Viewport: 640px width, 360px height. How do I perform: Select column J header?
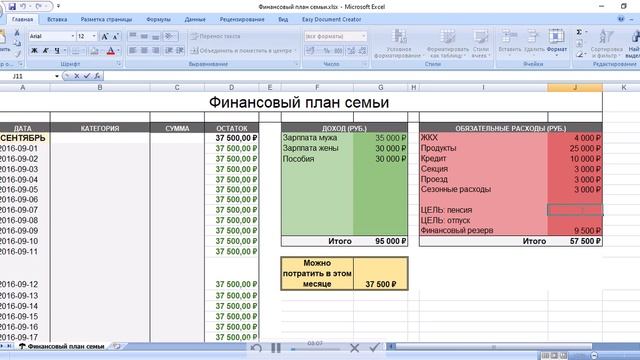[x=575, y=87]
